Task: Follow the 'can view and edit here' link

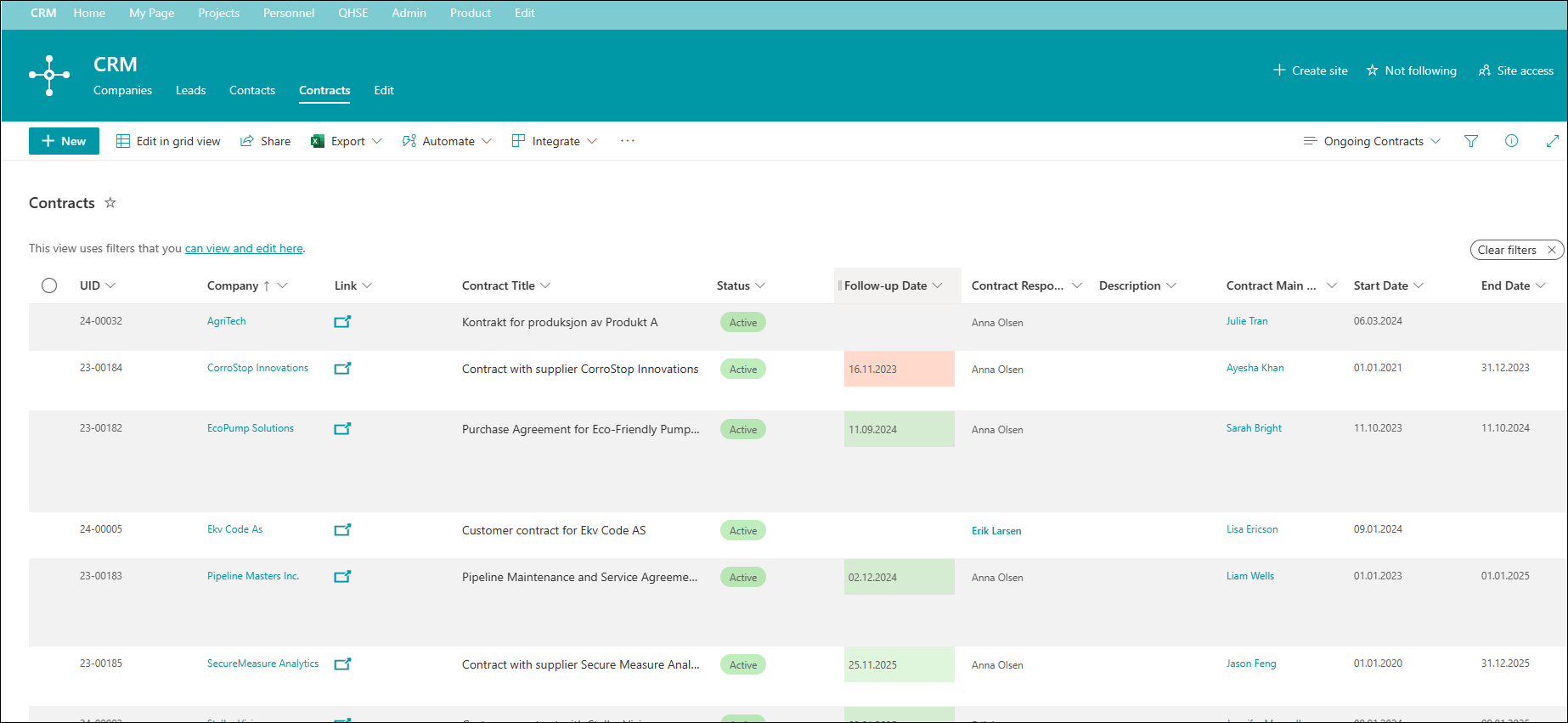Action: coord(244,248)
